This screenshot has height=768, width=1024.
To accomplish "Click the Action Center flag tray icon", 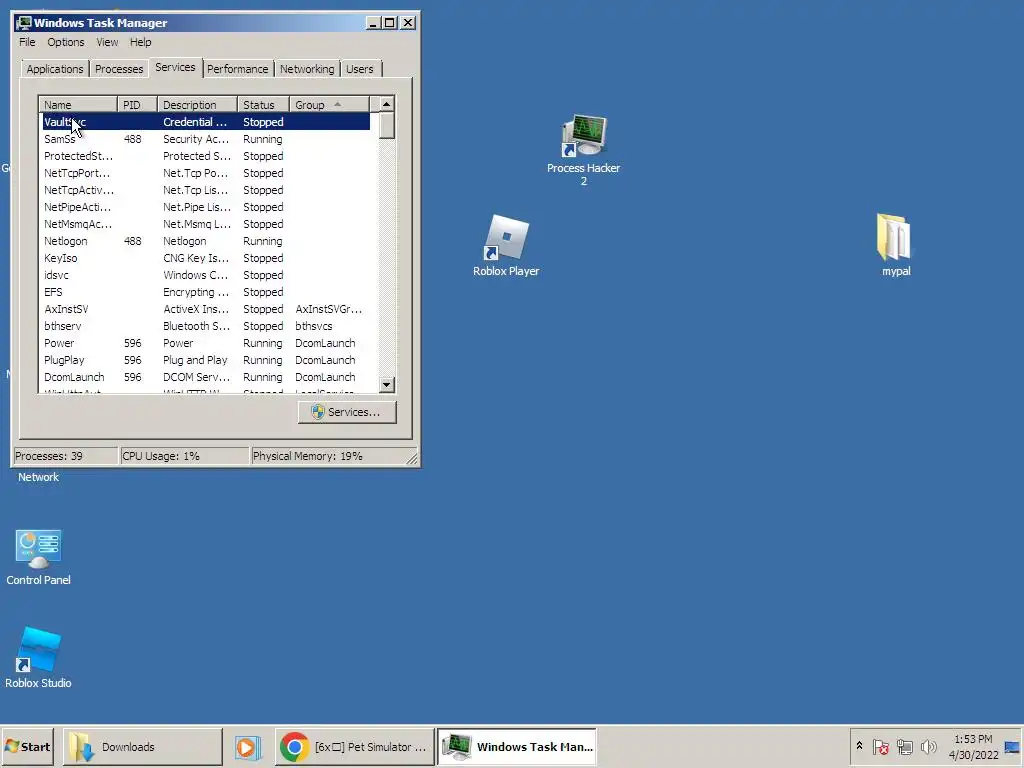I will click(x=880, y=746).
